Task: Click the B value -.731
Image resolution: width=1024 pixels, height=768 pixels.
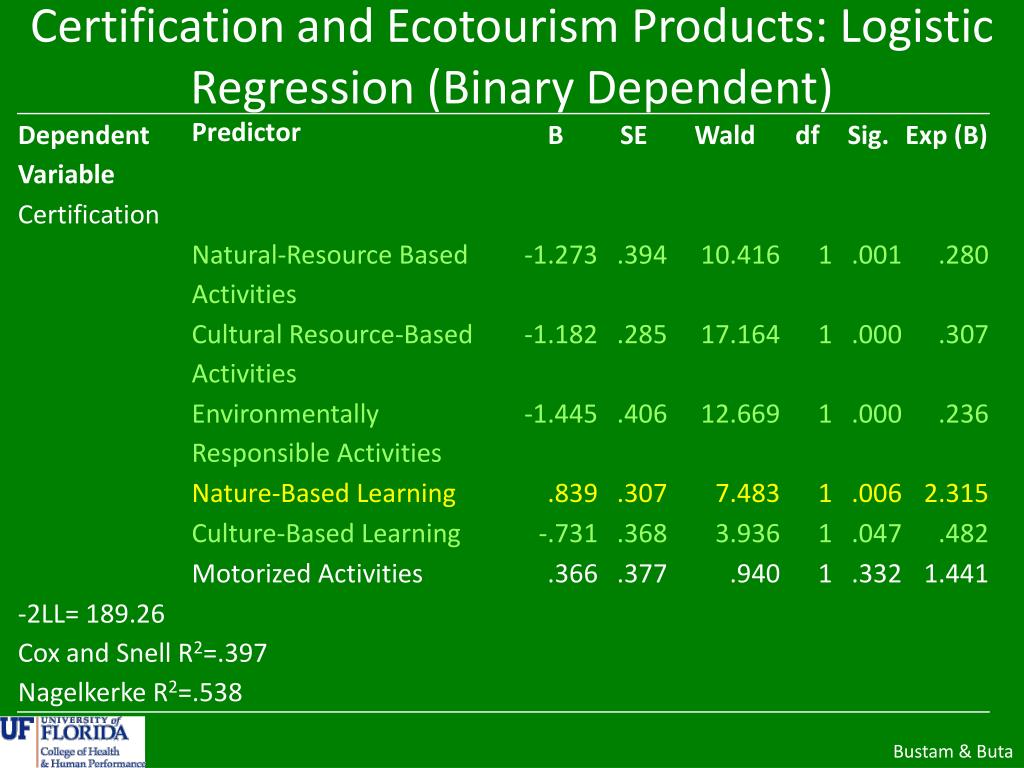Action: tap(568, 534)
